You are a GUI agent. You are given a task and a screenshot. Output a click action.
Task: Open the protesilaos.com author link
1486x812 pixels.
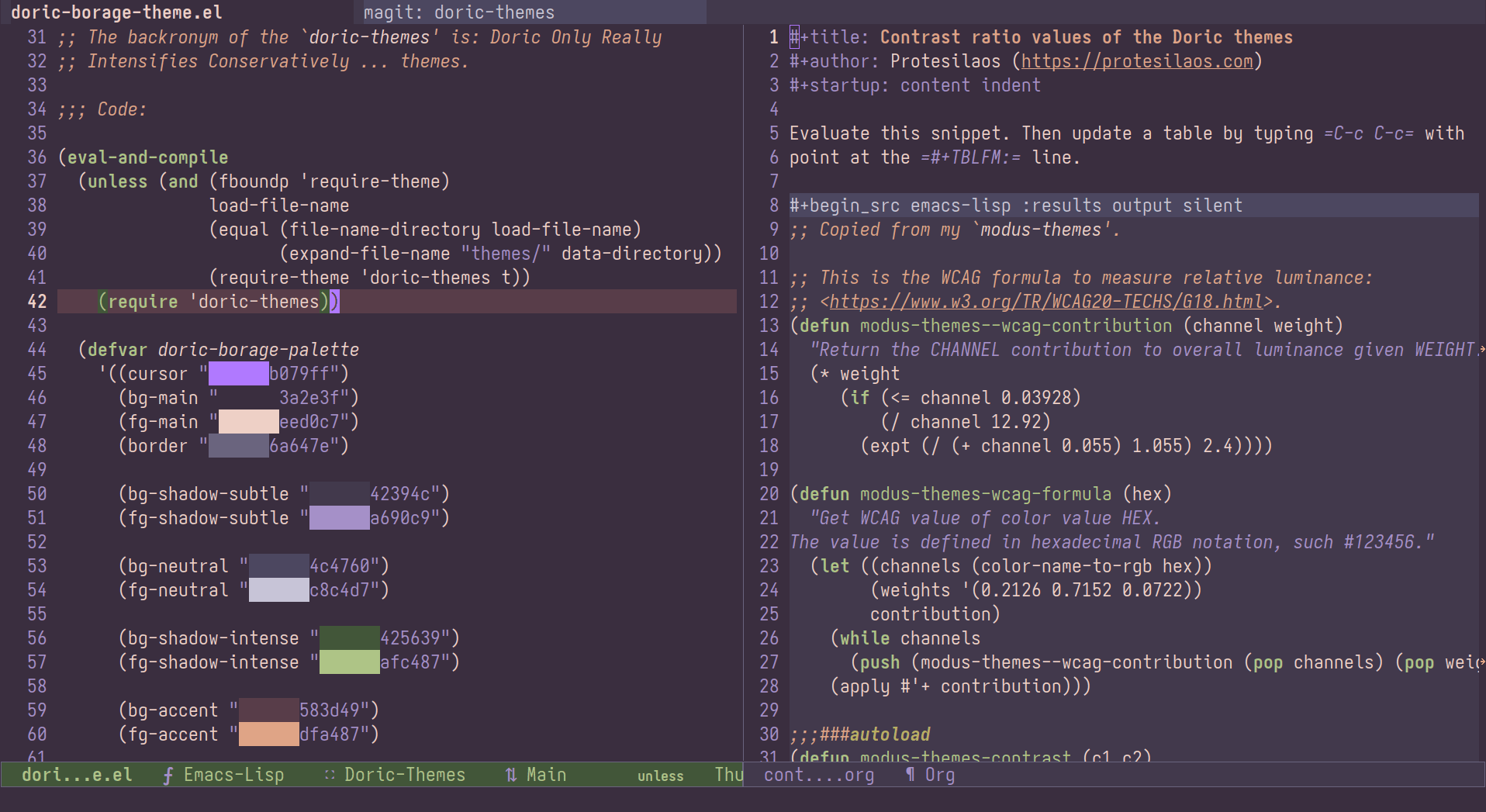pos(1137,61)
